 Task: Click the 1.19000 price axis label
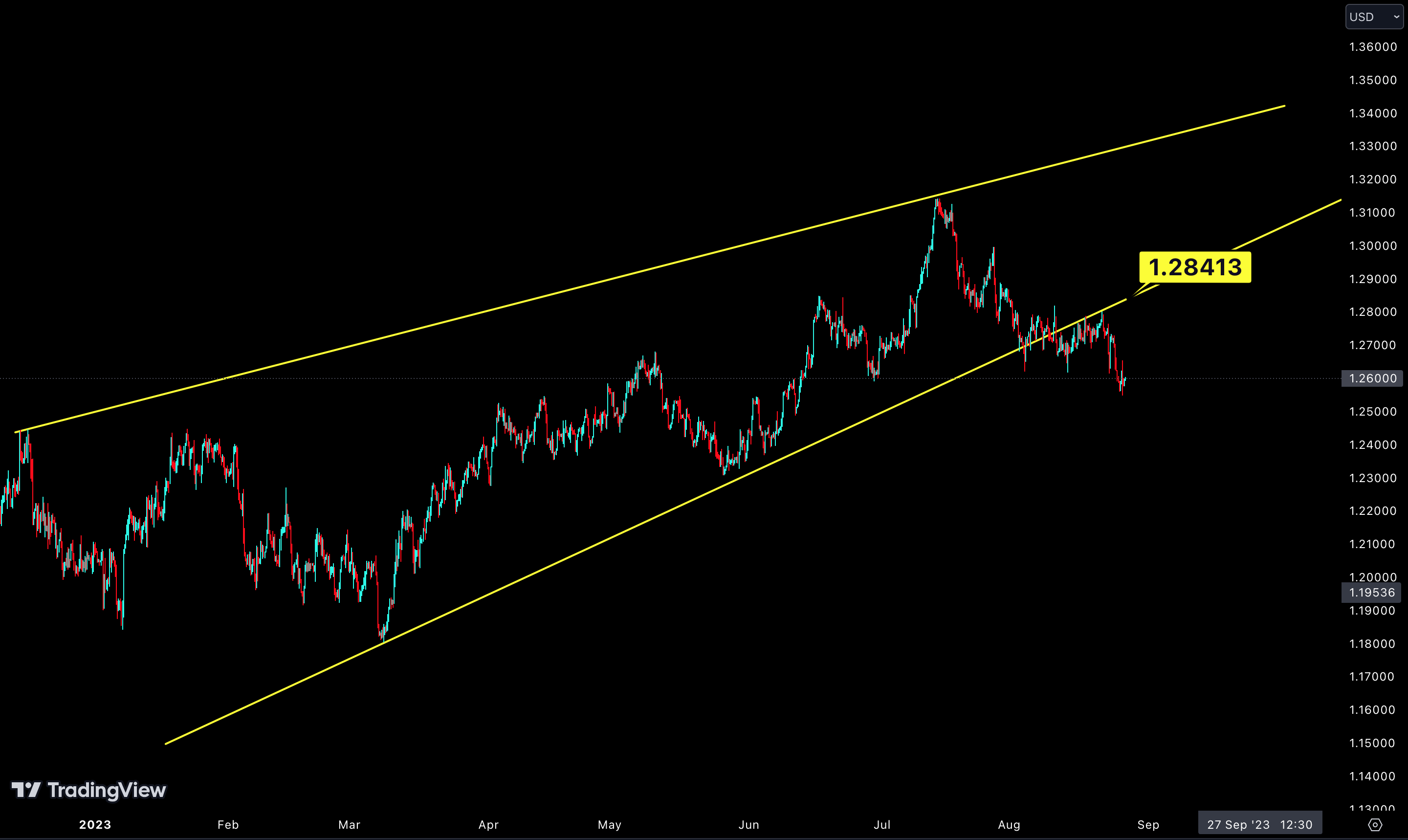pos(1373,611)
